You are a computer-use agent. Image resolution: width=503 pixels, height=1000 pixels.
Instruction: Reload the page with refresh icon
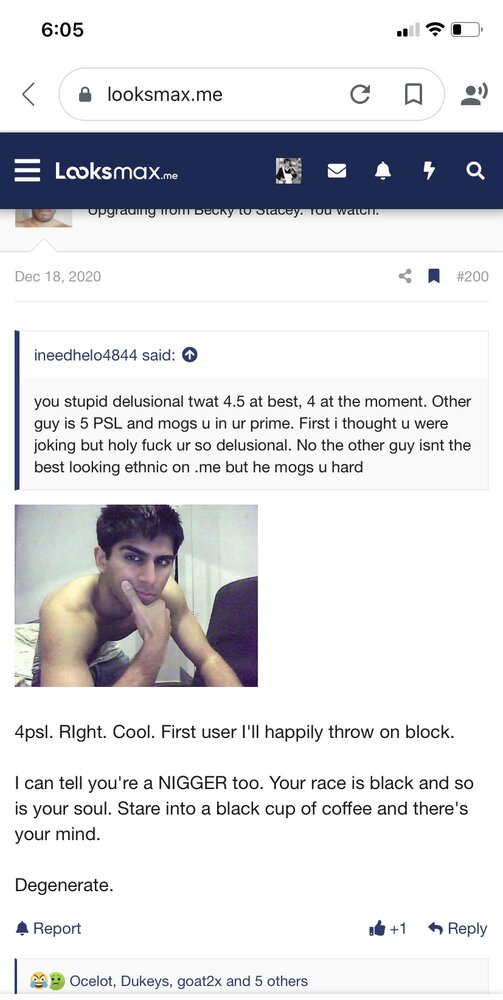[360, 94]
